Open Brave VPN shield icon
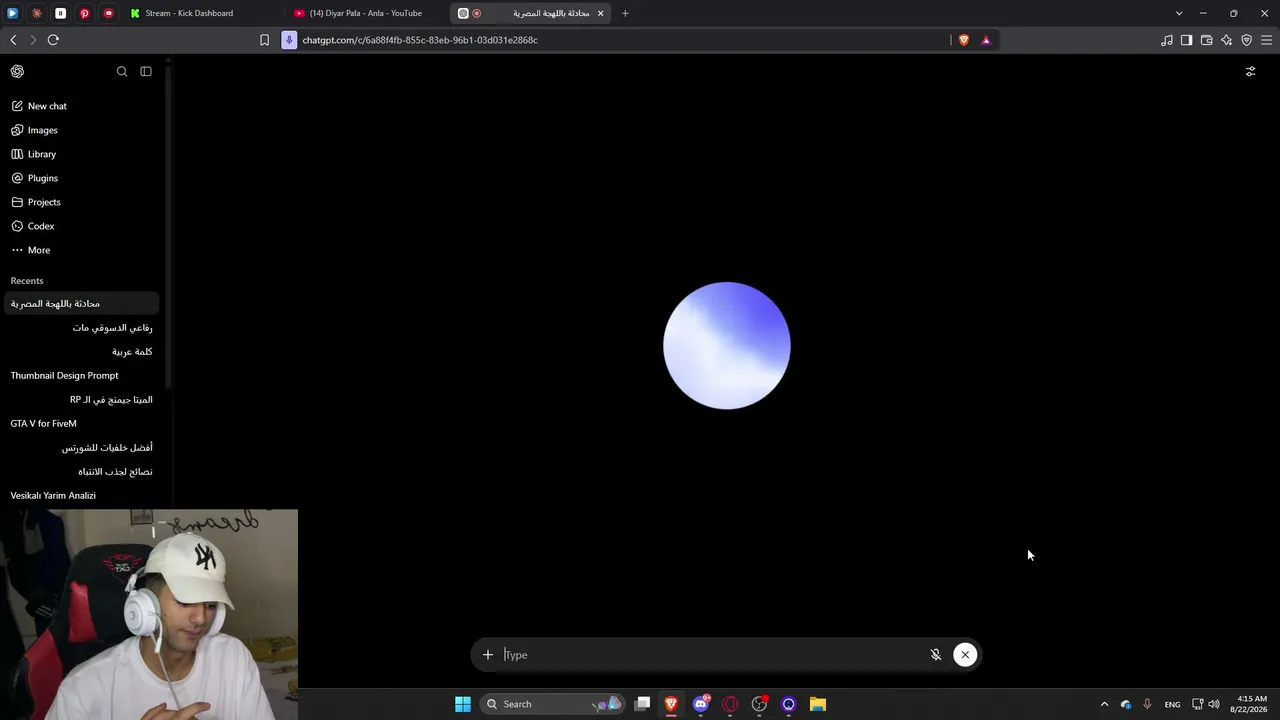The image size is (1280, 720). click(1246, 40)
